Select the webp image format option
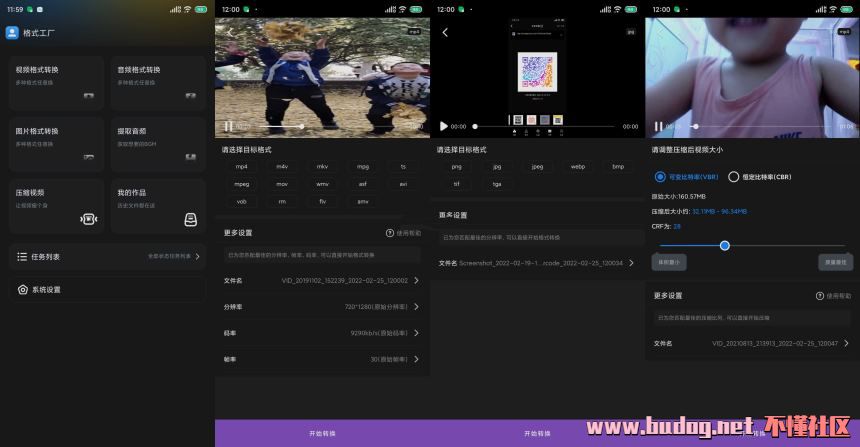Image resolution: width=860 pixels, height=447 pixels. coord(577,167)
